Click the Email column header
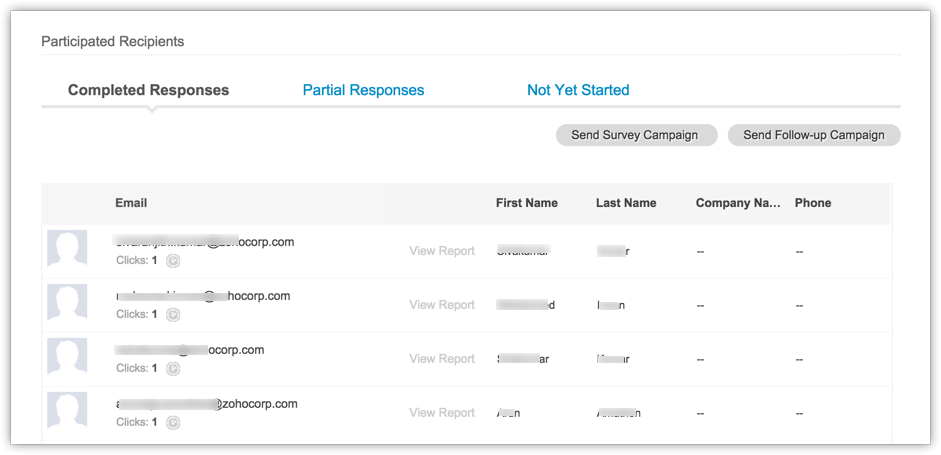941x455 pixels. tap(131, 203)
